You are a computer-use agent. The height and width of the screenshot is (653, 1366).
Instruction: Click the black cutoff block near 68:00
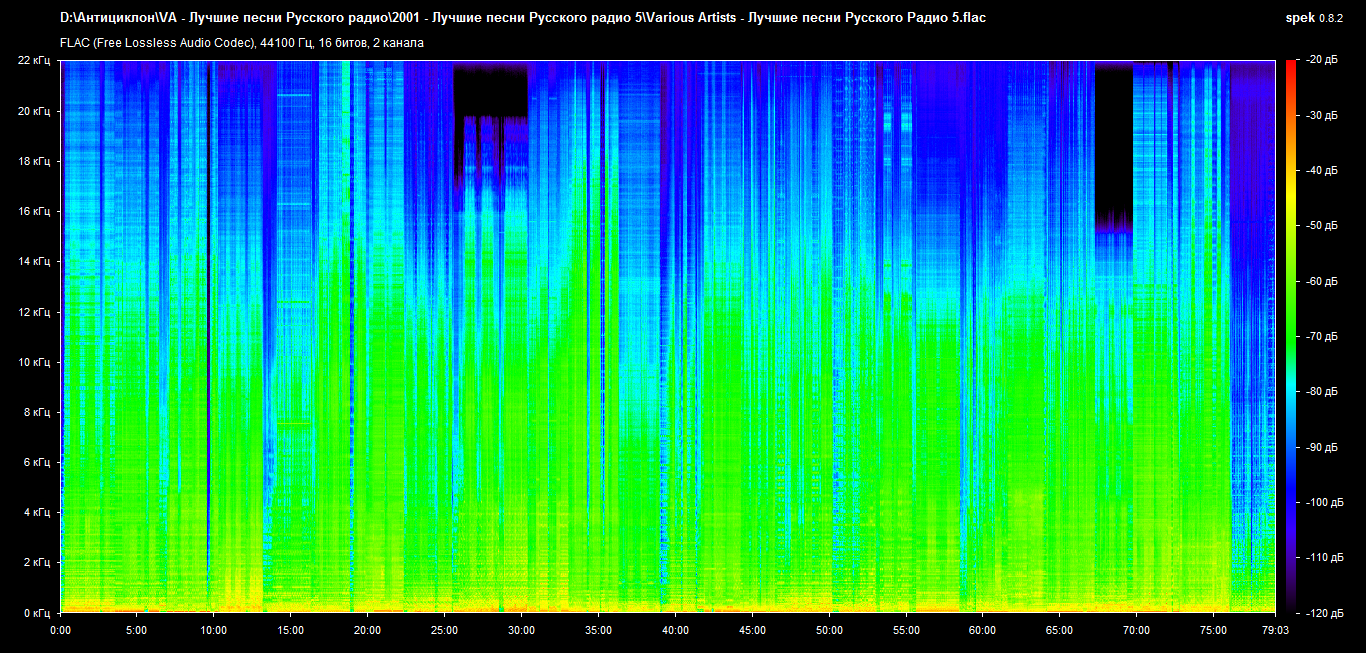point(1114,145)
